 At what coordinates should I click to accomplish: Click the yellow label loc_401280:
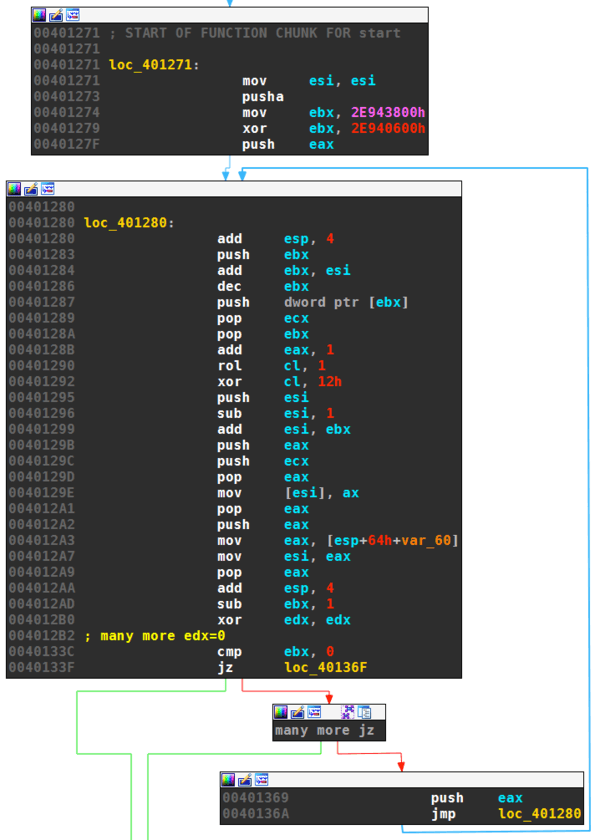[x=129, y=223]
